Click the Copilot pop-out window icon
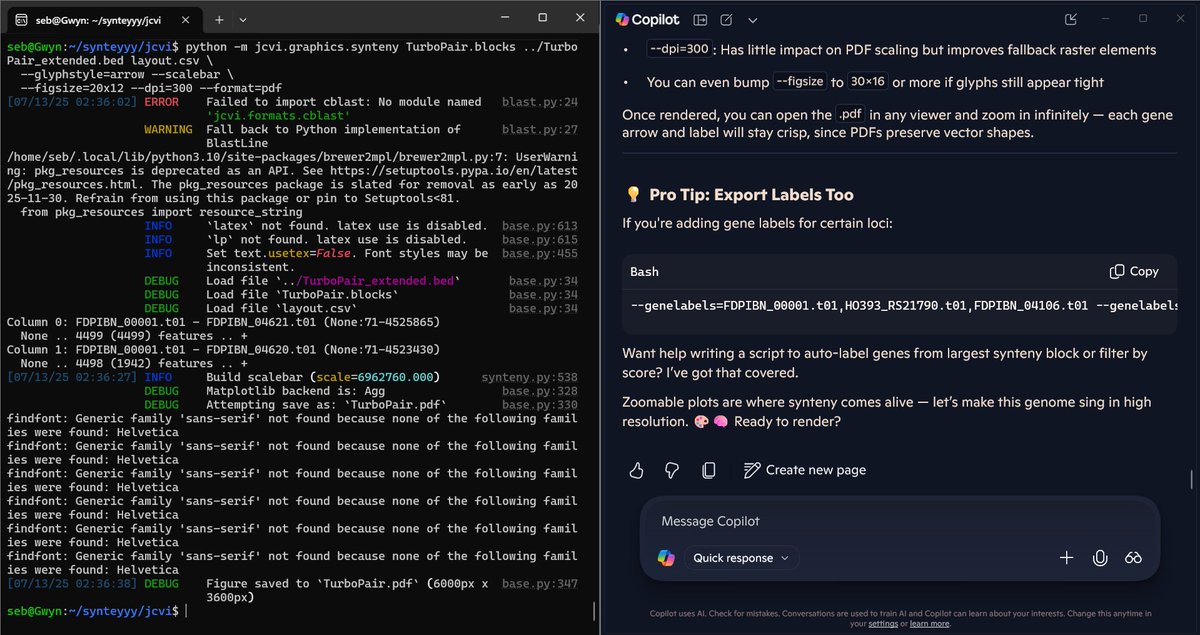Image resolution: width=1200 pixels, height=635 pixels. point(1072,19)
